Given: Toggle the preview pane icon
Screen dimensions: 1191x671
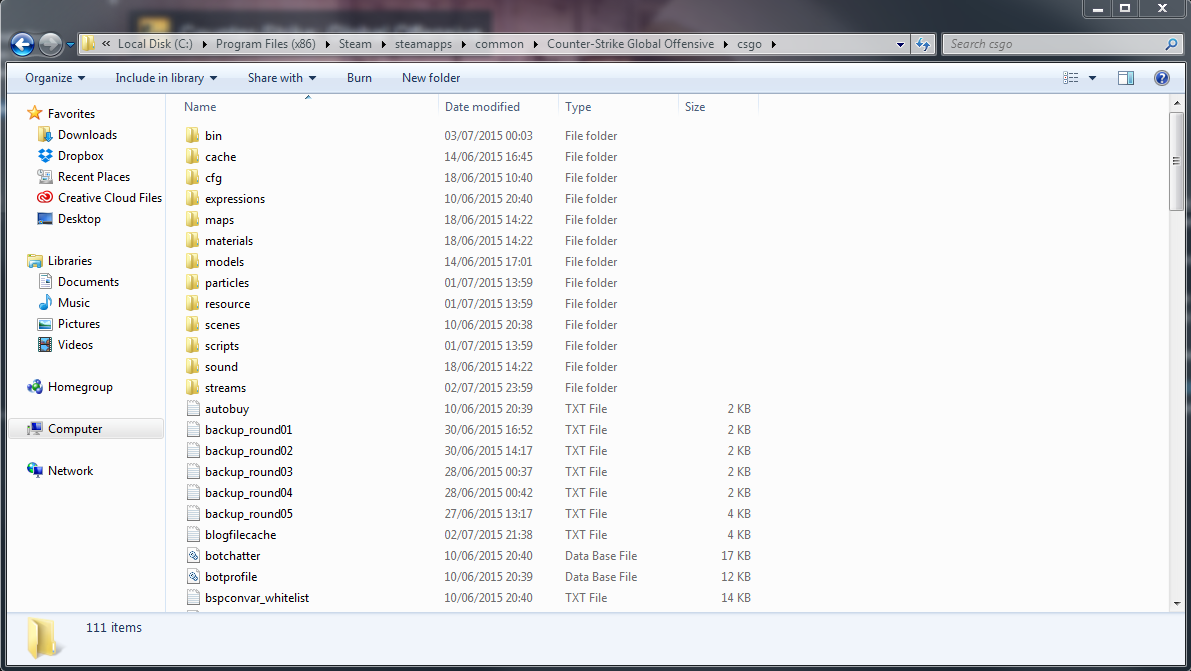Looking at the screenshot, I should pyautogui.click(x=1126, y=78).
